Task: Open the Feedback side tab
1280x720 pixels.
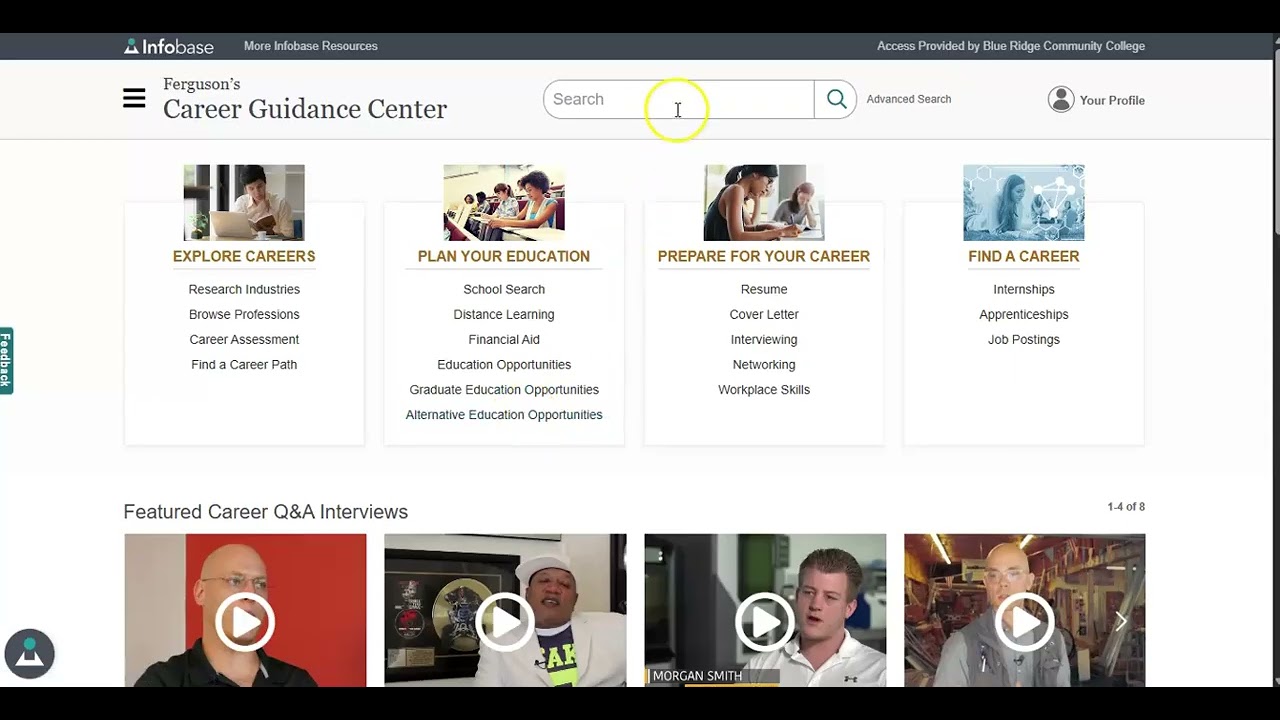Action: 6,361
